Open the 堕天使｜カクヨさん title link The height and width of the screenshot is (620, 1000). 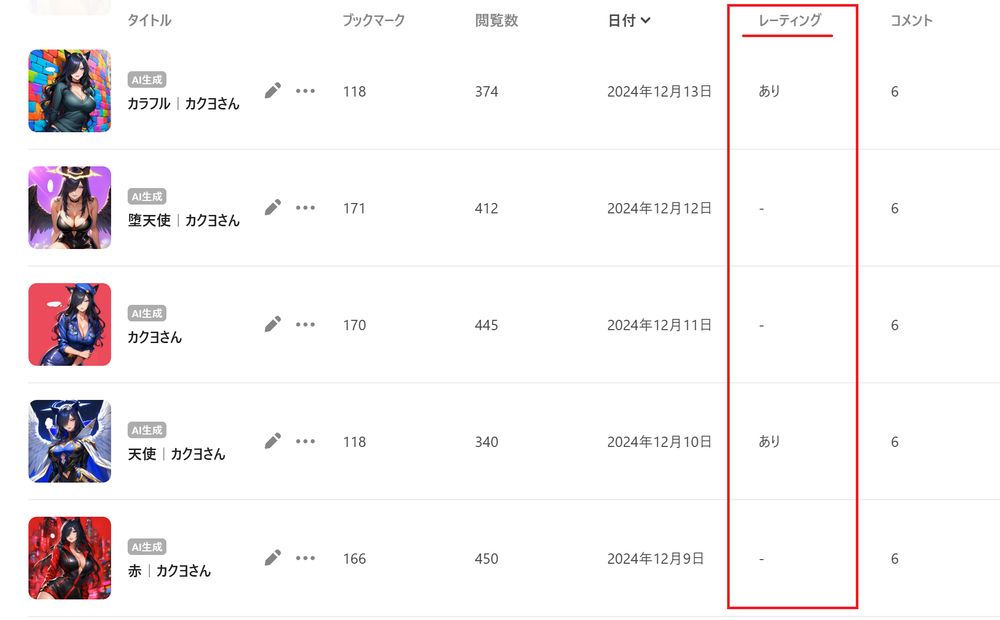coord(183,221)
